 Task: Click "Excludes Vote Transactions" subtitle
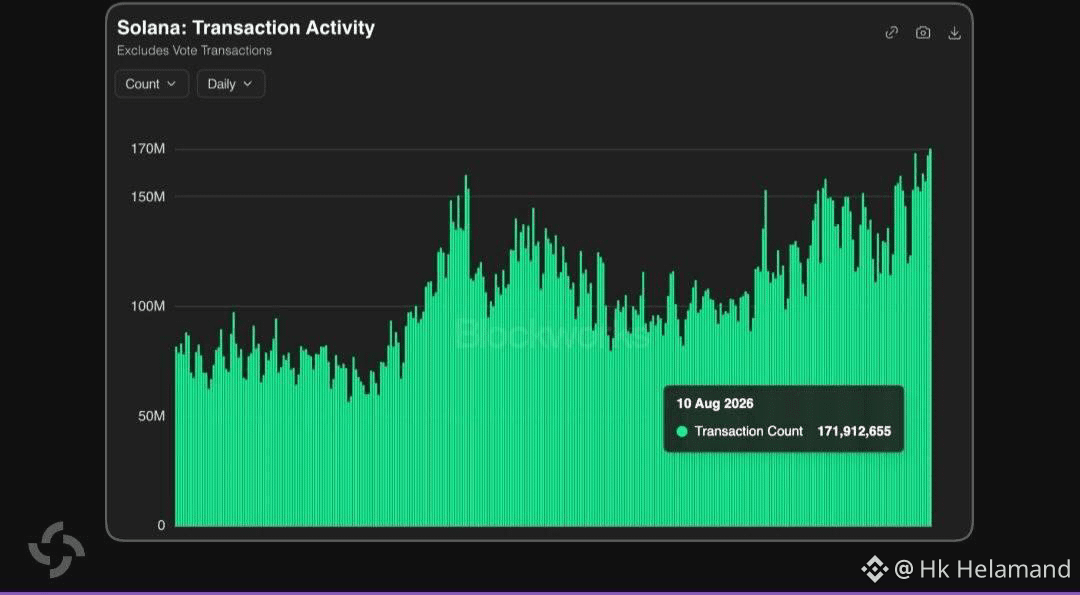[194, 50]
